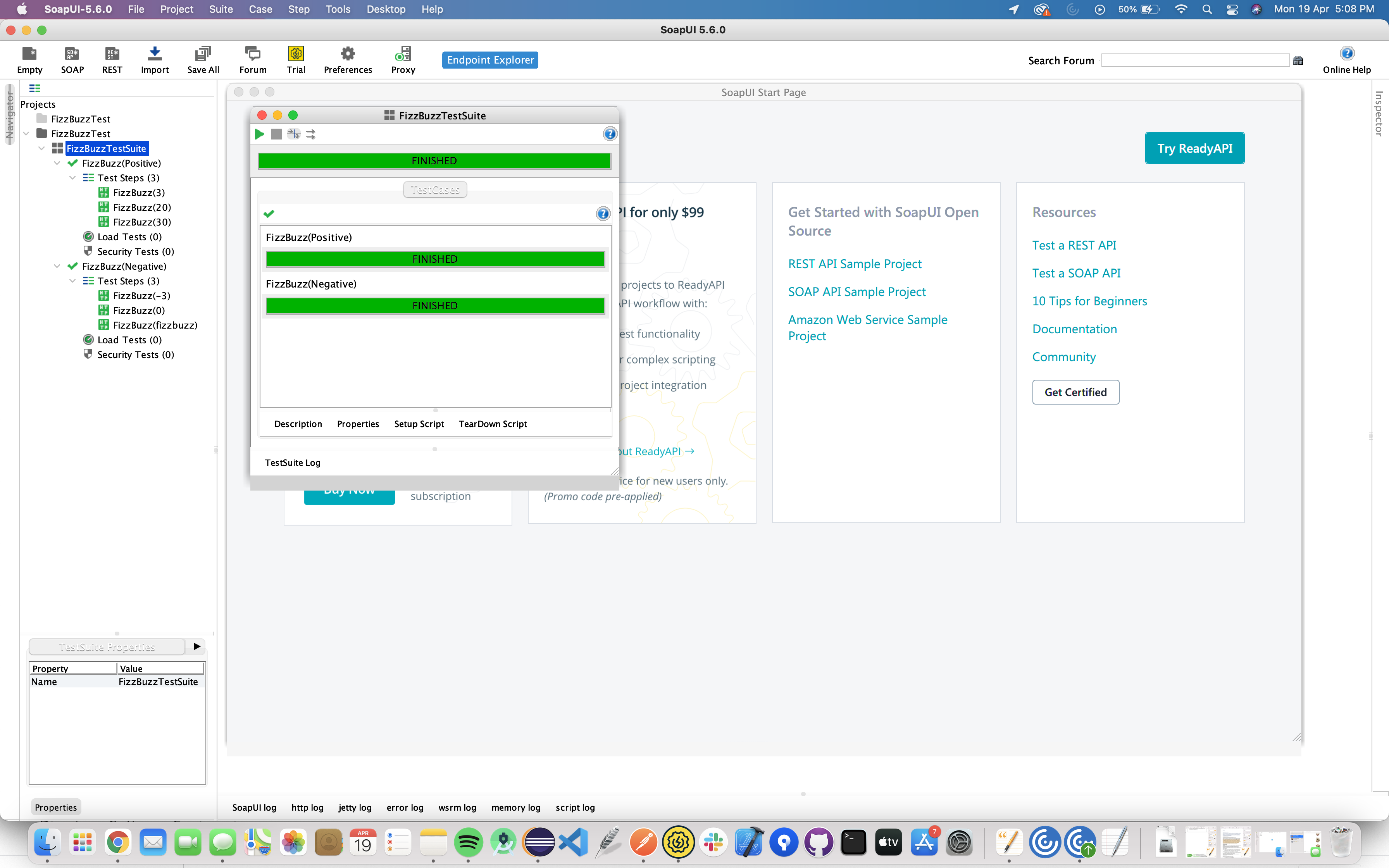Collapse the FizzBuzz(Positive) test case in Navigator
The width and height of the screenshot is (1389, 868).
[x=57, y=163]
